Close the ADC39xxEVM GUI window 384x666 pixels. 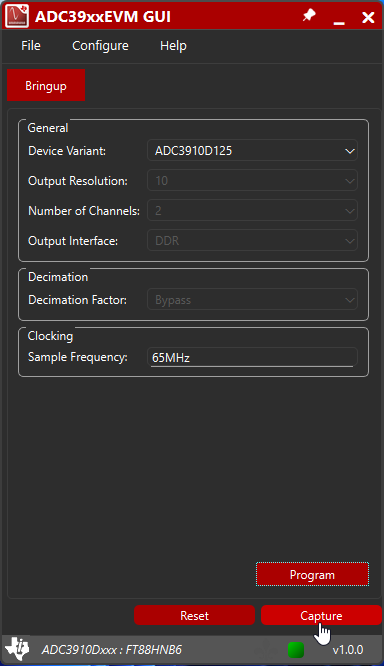tap(368, 17)
